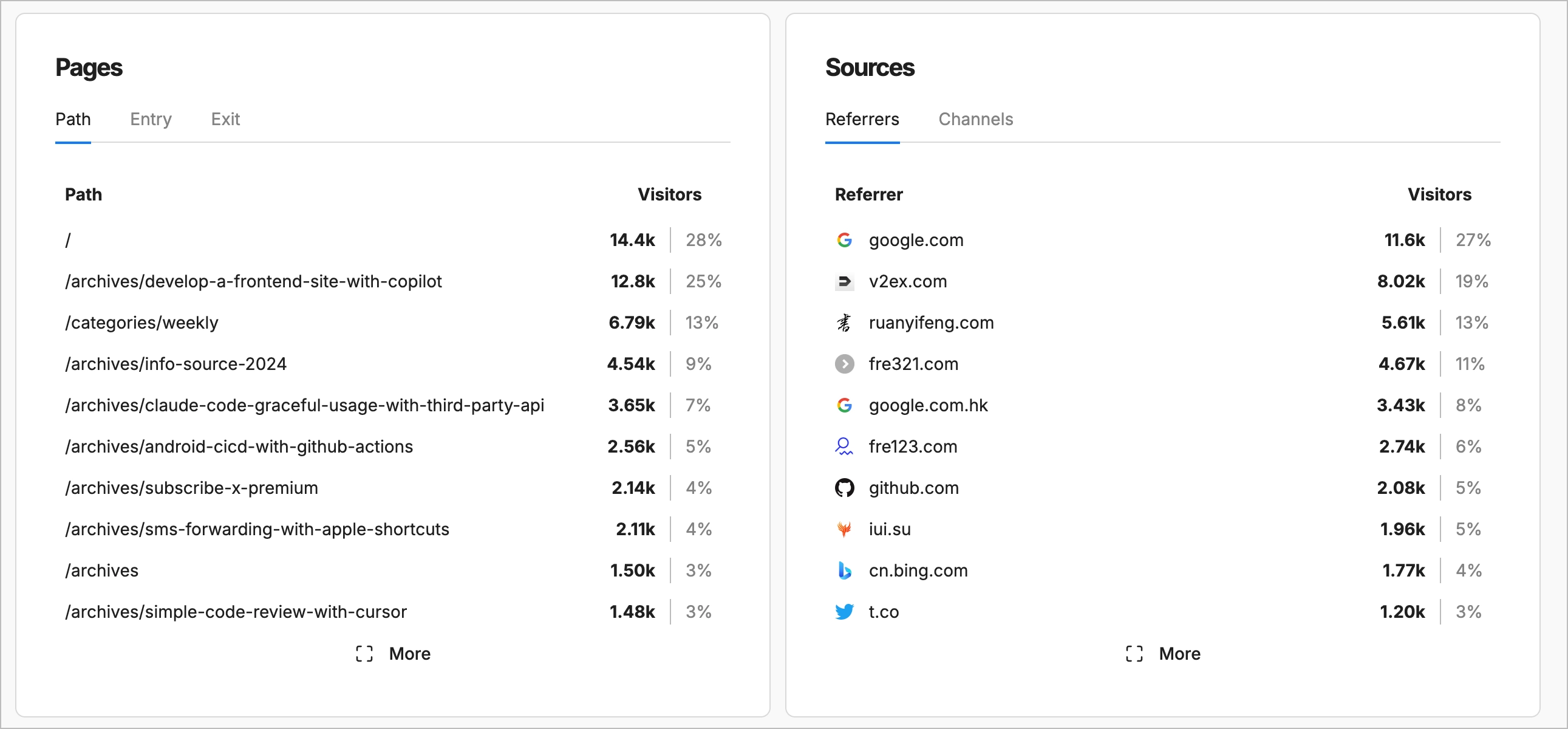1568x729 pixels.
Task: Switch to the Entry pages tab
Action: 151,119
